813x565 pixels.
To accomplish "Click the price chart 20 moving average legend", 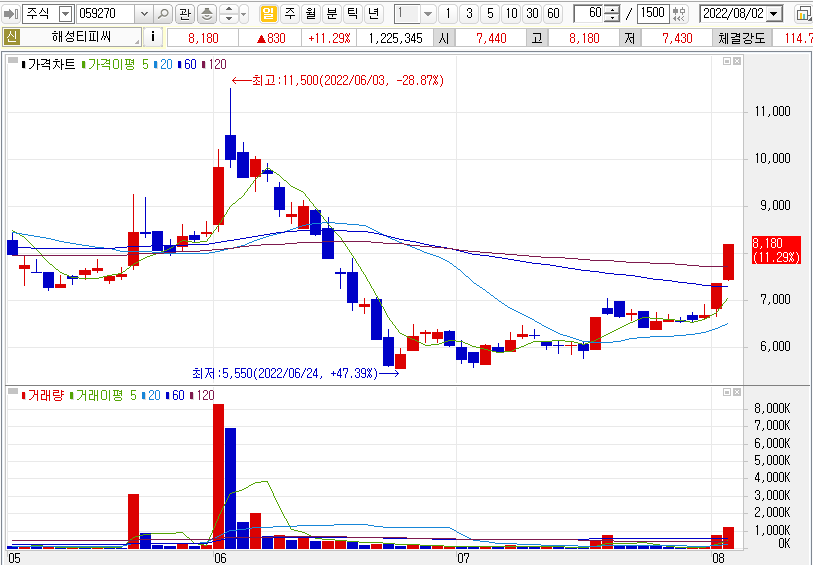I will 163,64.
